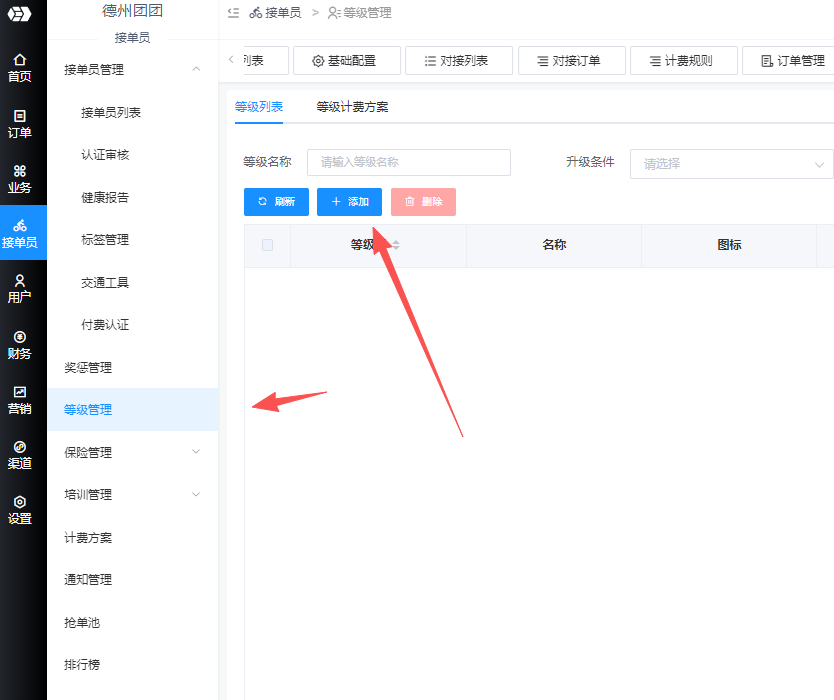Select the 用户 user sidebar icon
The height and width of the screenshot is (700, 834).
click(x=20, y=288)
